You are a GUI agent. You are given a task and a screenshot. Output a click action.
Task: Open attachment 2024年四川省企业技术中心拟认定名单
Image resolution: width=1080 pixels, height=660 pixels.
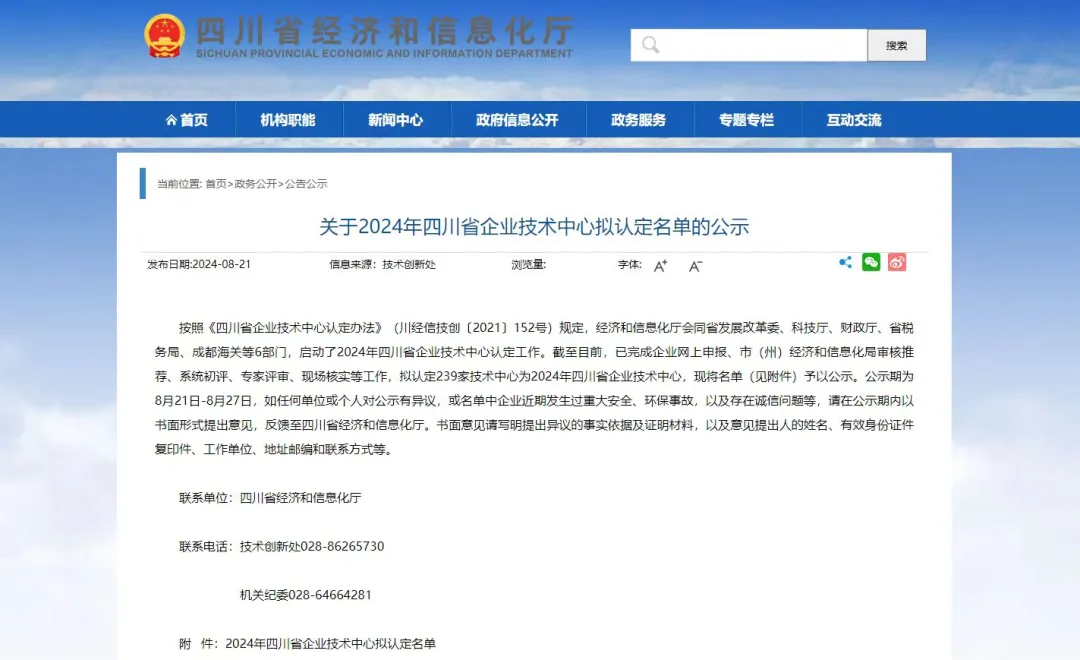click(x=331, y=643)
